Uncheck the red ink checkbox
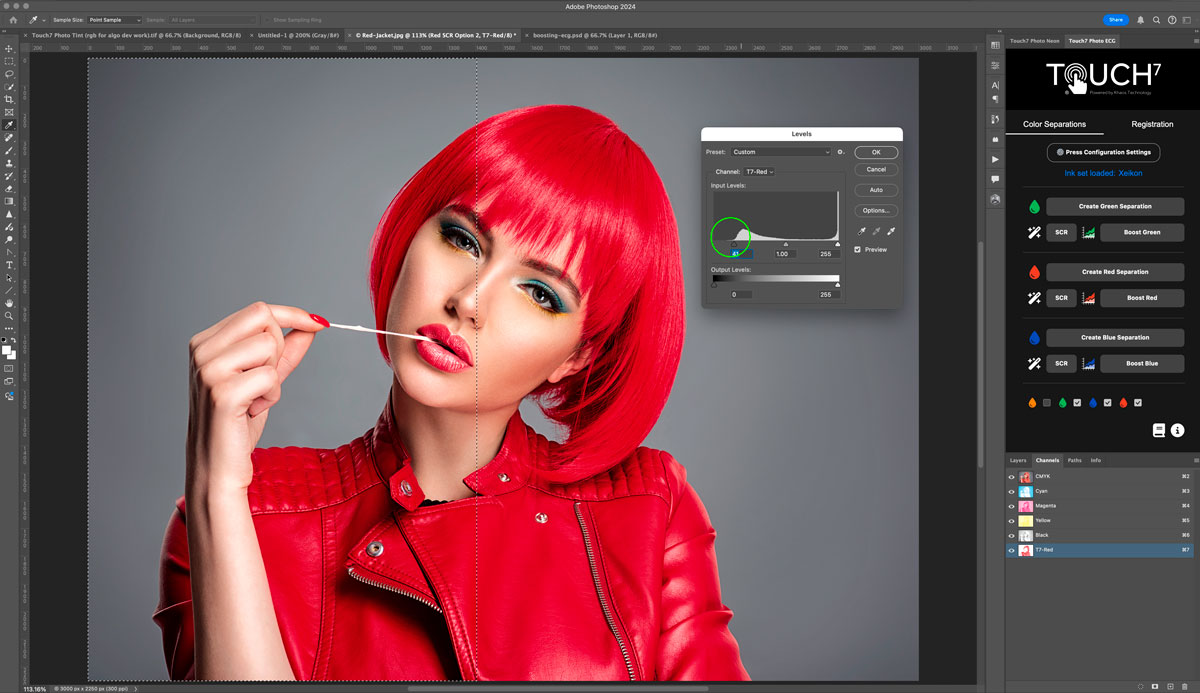 1138,403
